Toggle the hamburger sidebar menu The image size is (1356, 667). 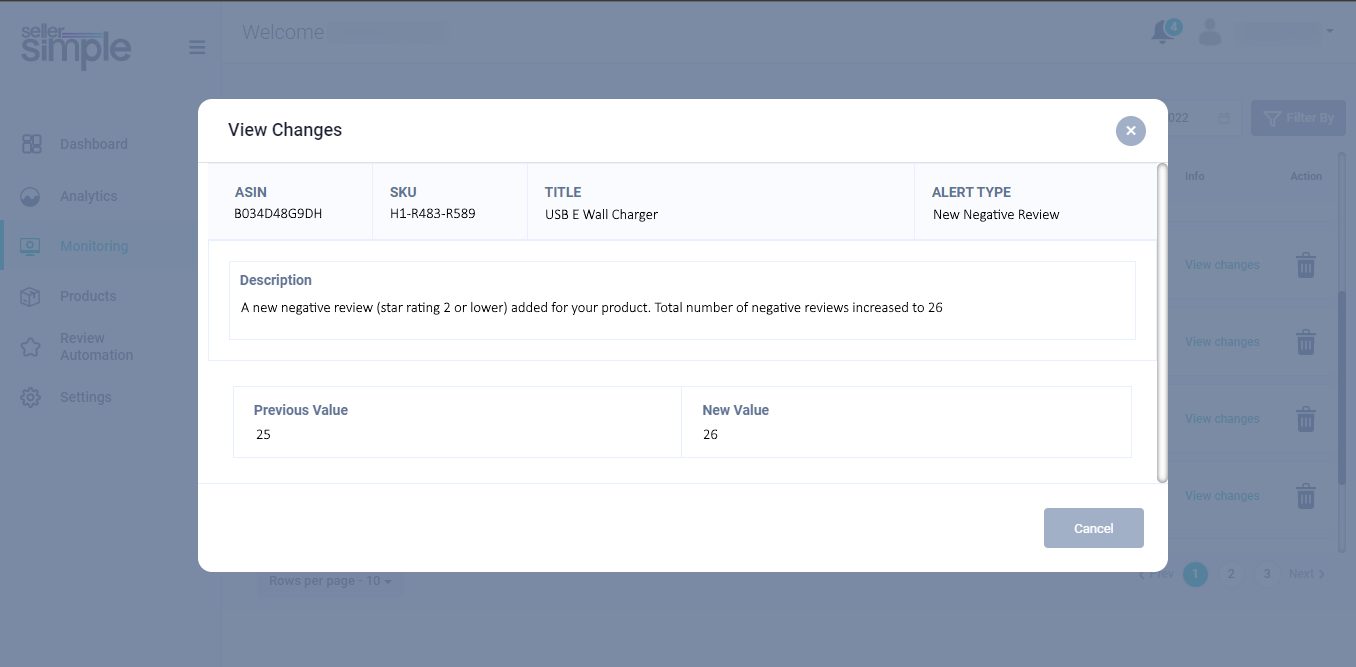click(197, 47)
